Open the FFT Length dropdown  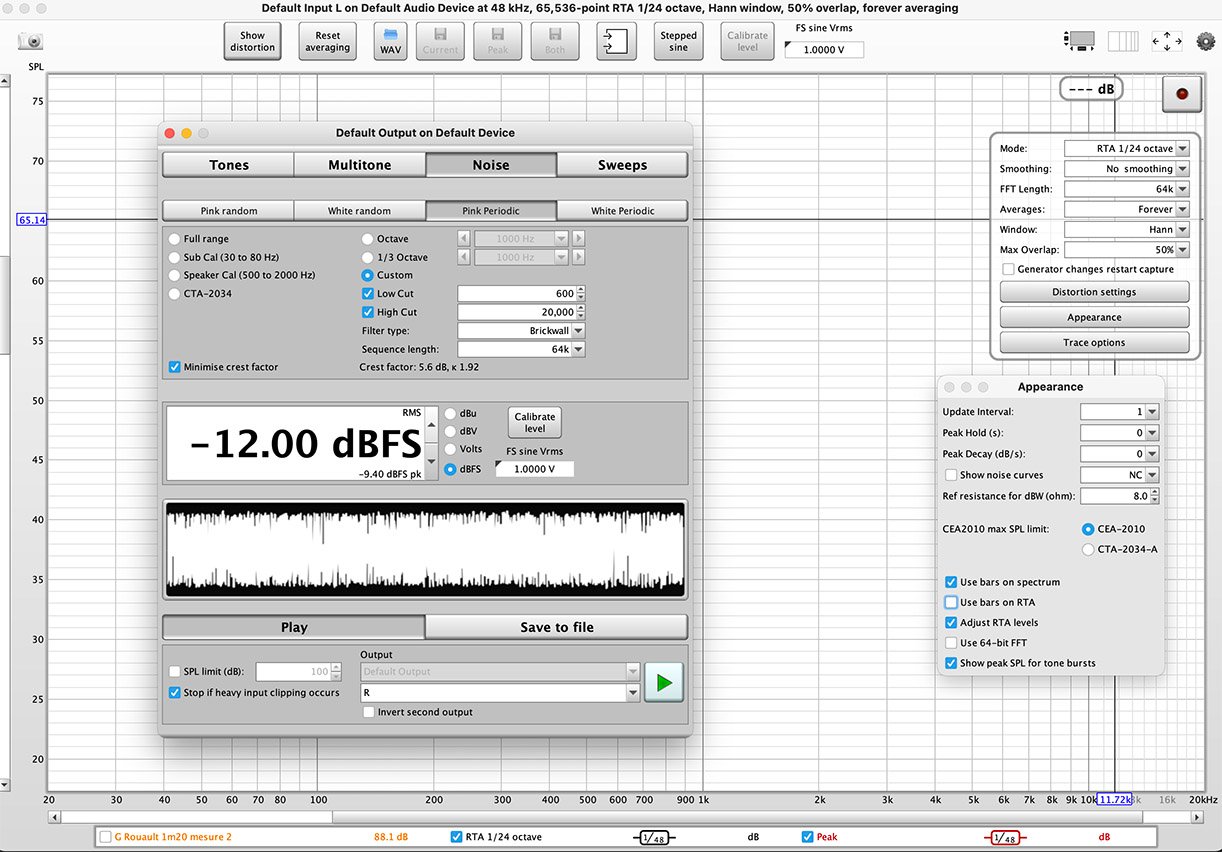coord(1126,189)
